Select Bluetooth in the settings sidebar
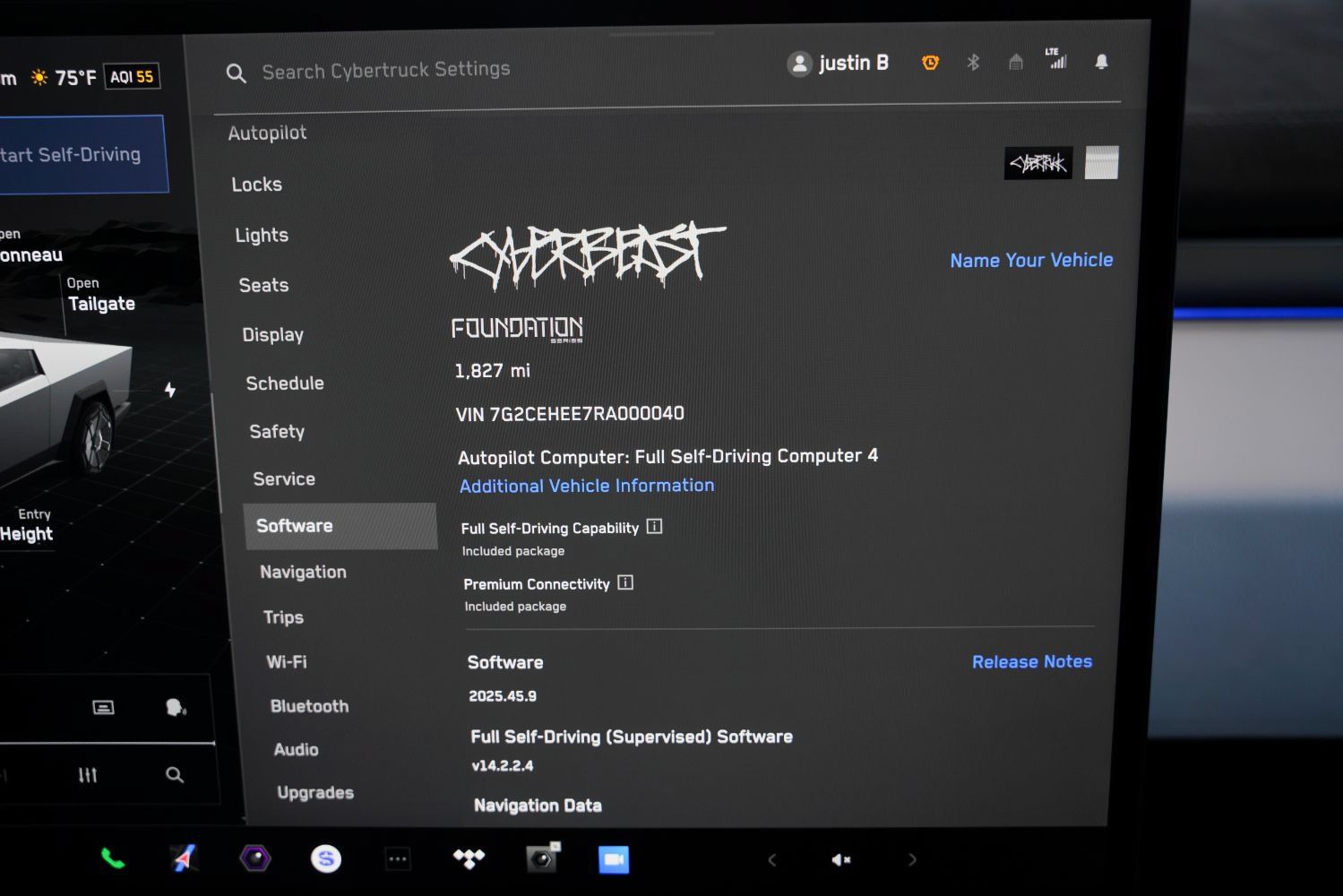 (309, 706)
